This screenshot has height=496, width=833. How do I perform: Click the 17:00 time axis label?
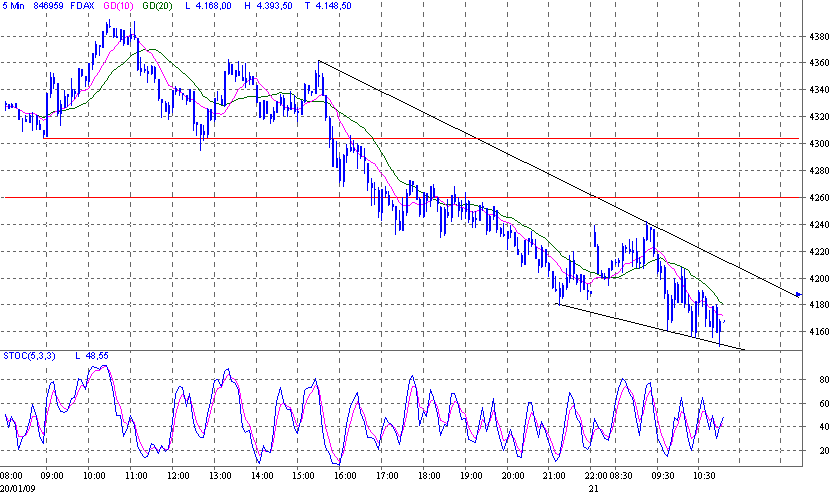[387, 476]
